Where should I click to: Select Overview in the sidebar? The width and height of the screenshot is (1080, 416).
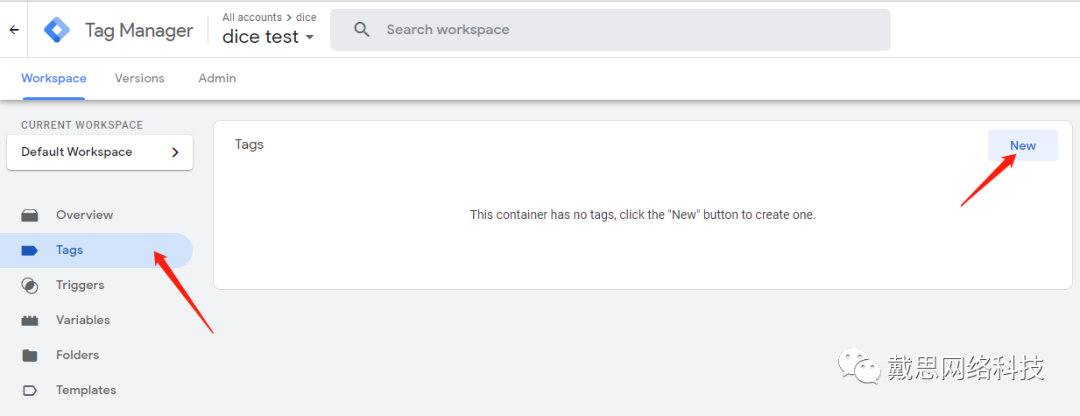[96, 215]
